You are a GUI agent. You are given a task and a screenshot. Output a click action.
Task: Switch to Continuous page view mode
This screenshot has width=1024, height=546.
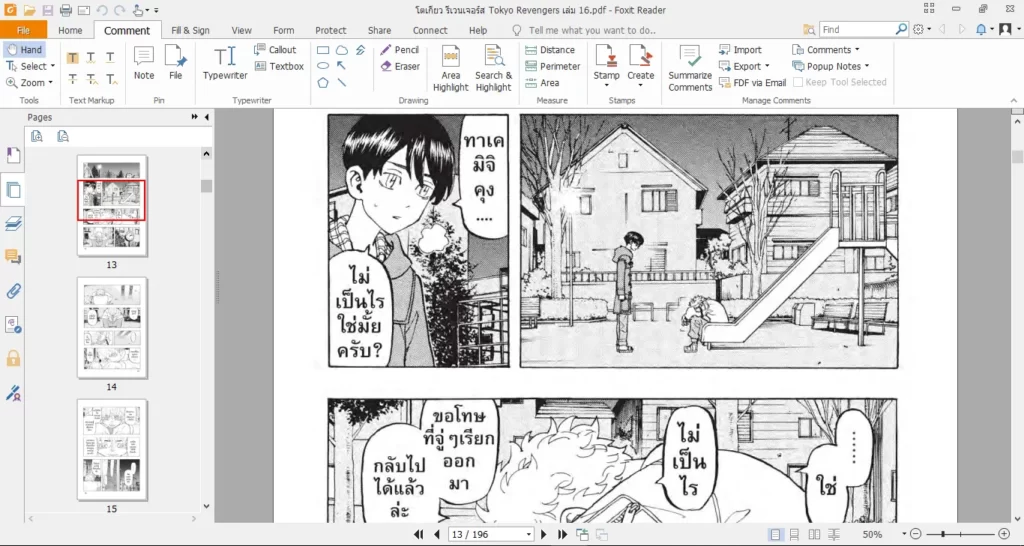794,534
